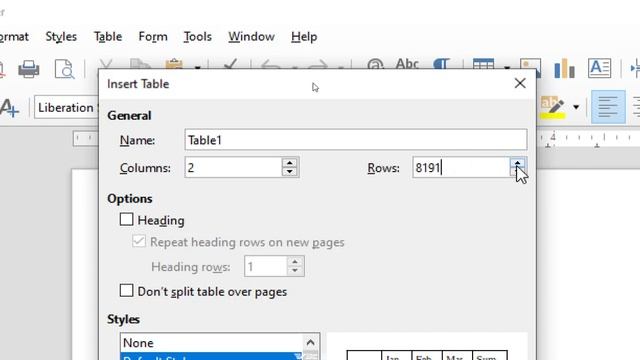
Task: Click the Insert Image toolbar icon
Action: pos(531,67)
